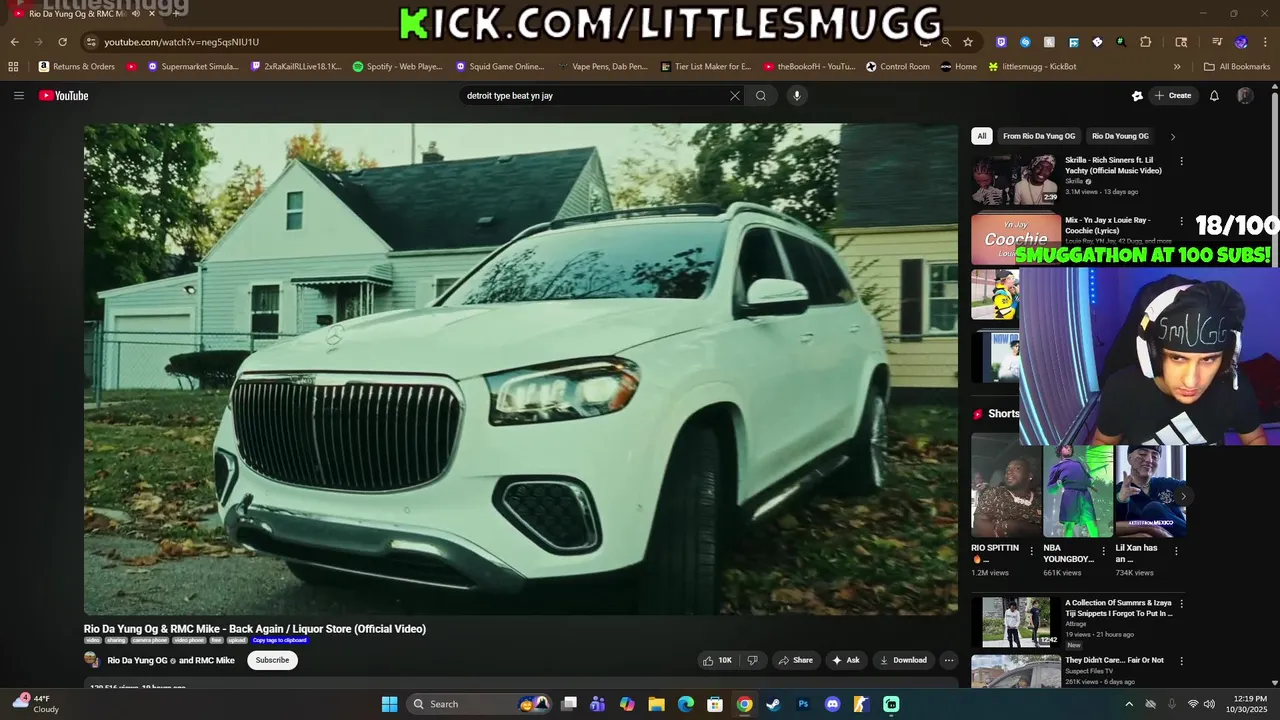This screenshot has height=720, width=1280.
Task: Open NBA YOUNGBOY short thumbnail
Action: point(1078,490)
